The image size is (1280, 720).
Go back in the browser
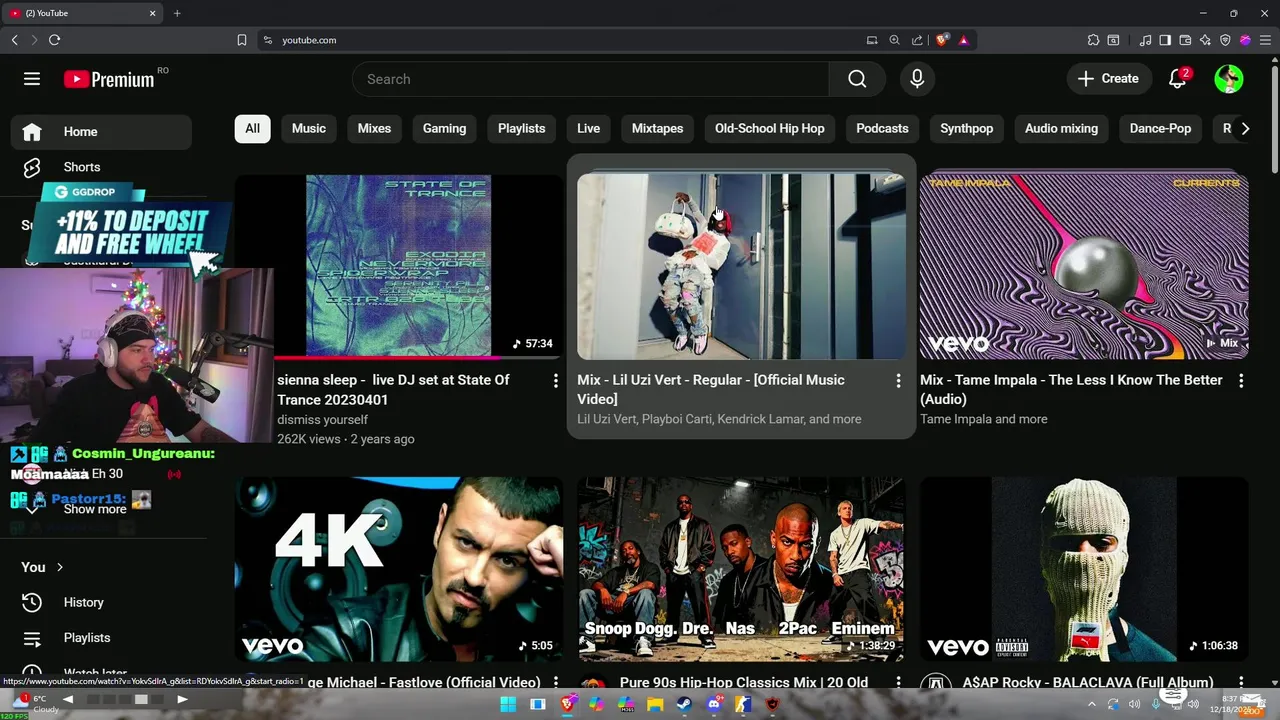point(14,40)
